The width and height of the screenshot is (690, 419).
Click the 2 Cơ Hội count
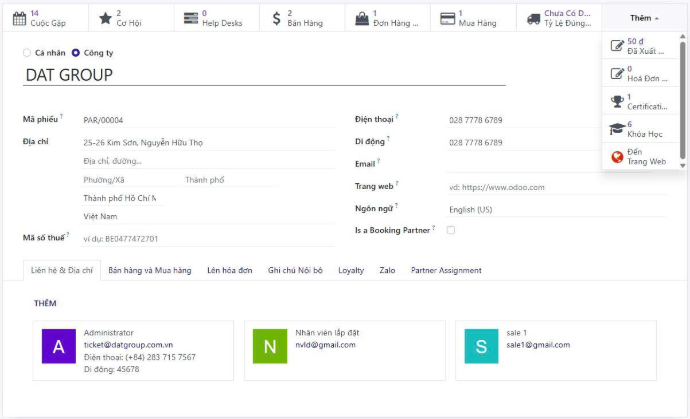tap(118, 13)
